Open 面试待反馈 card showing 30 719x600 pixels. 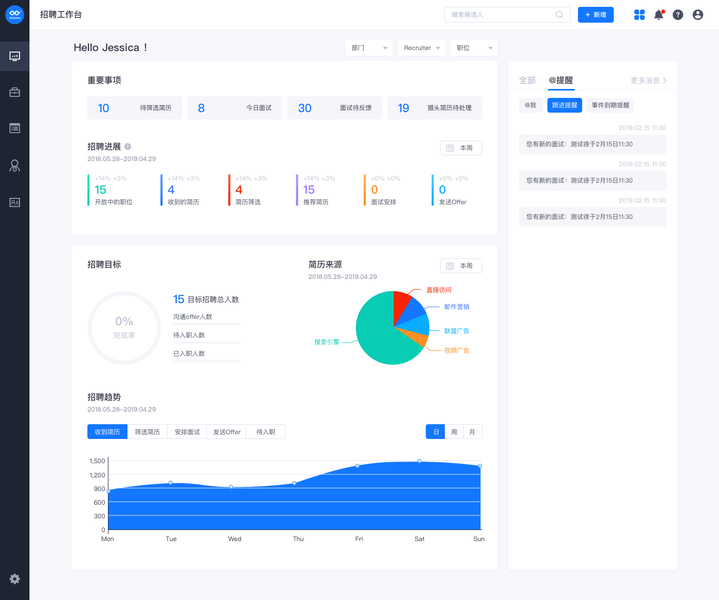pyautogui.click(x=334, y=108)
